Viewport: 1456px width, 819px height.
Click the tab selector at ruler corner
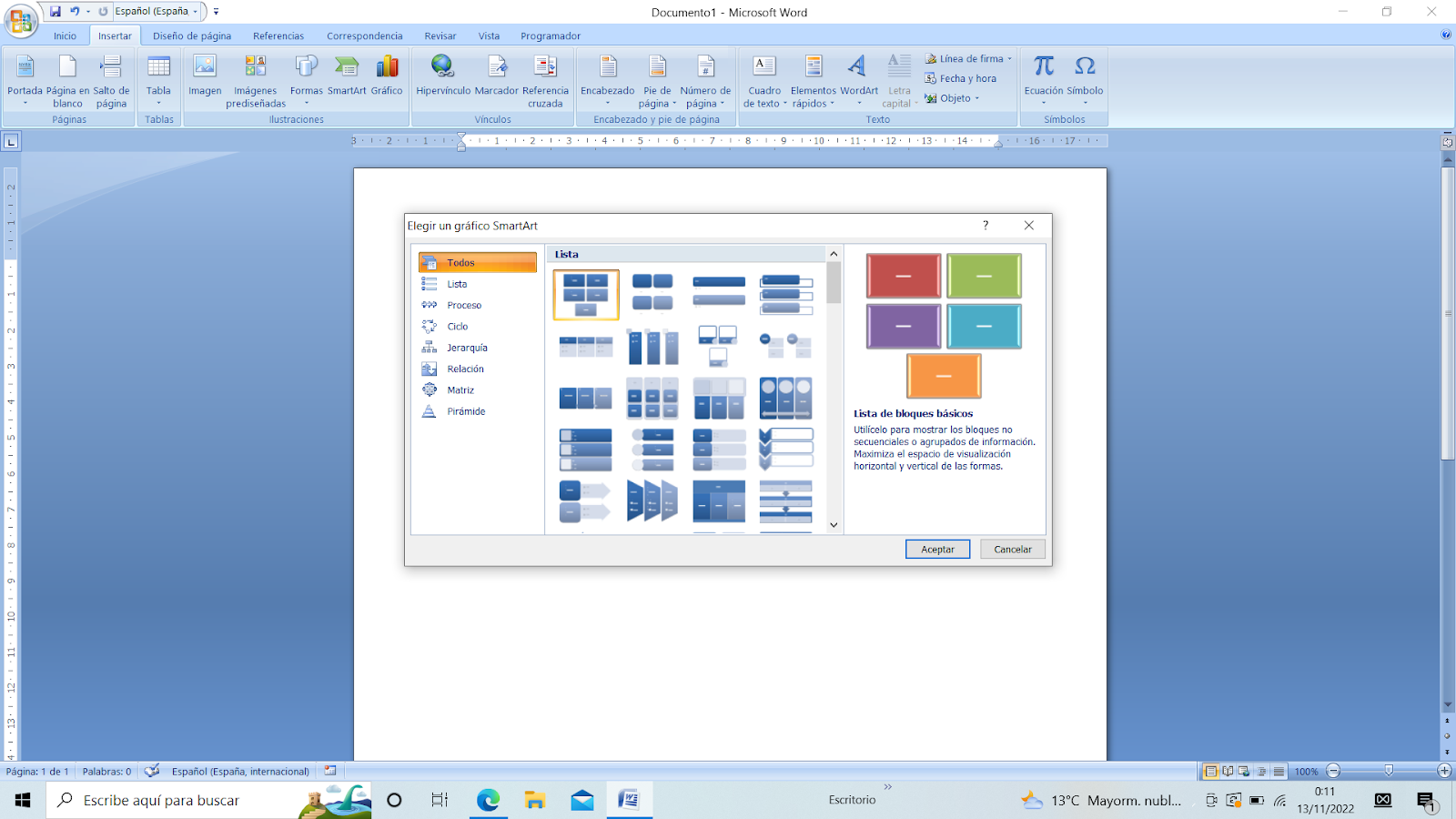tap(11, 141)
